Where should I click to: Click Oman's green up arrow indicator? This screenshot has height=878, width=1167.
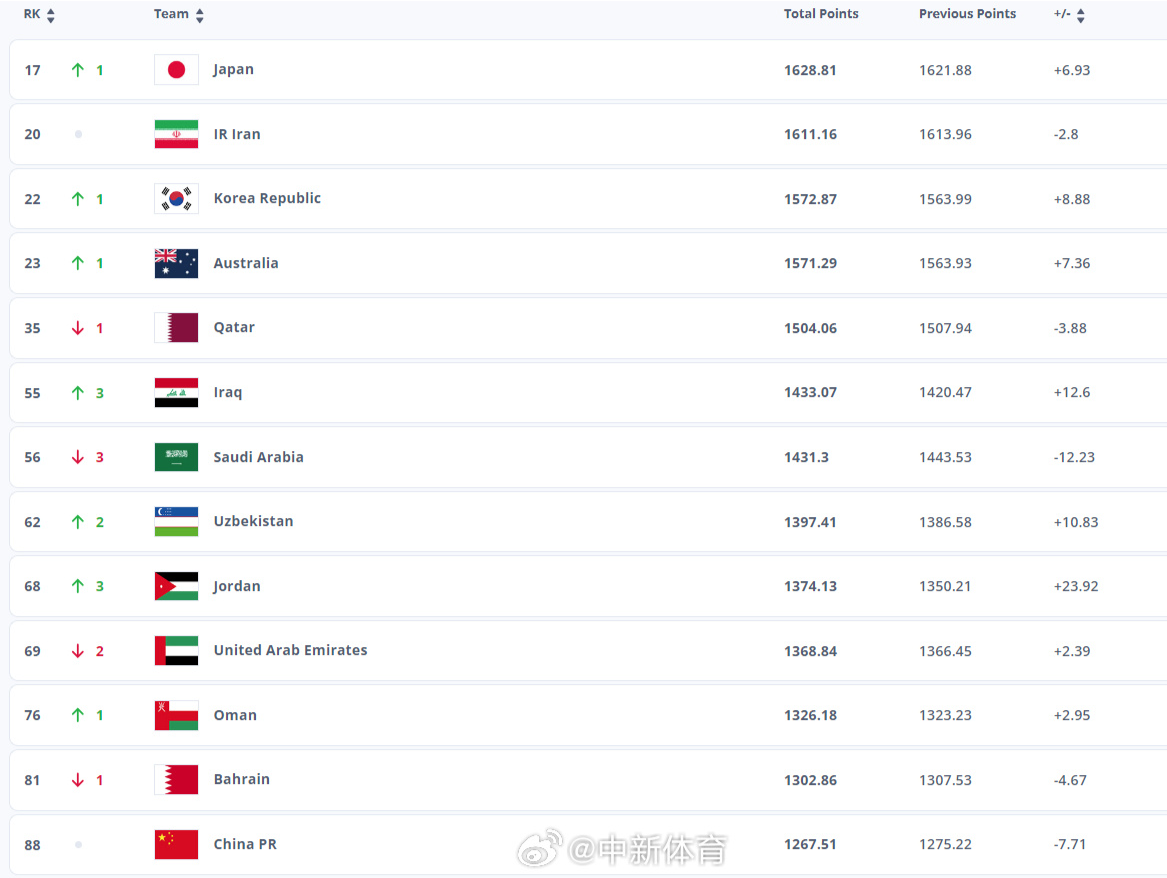tap(77, 715)
